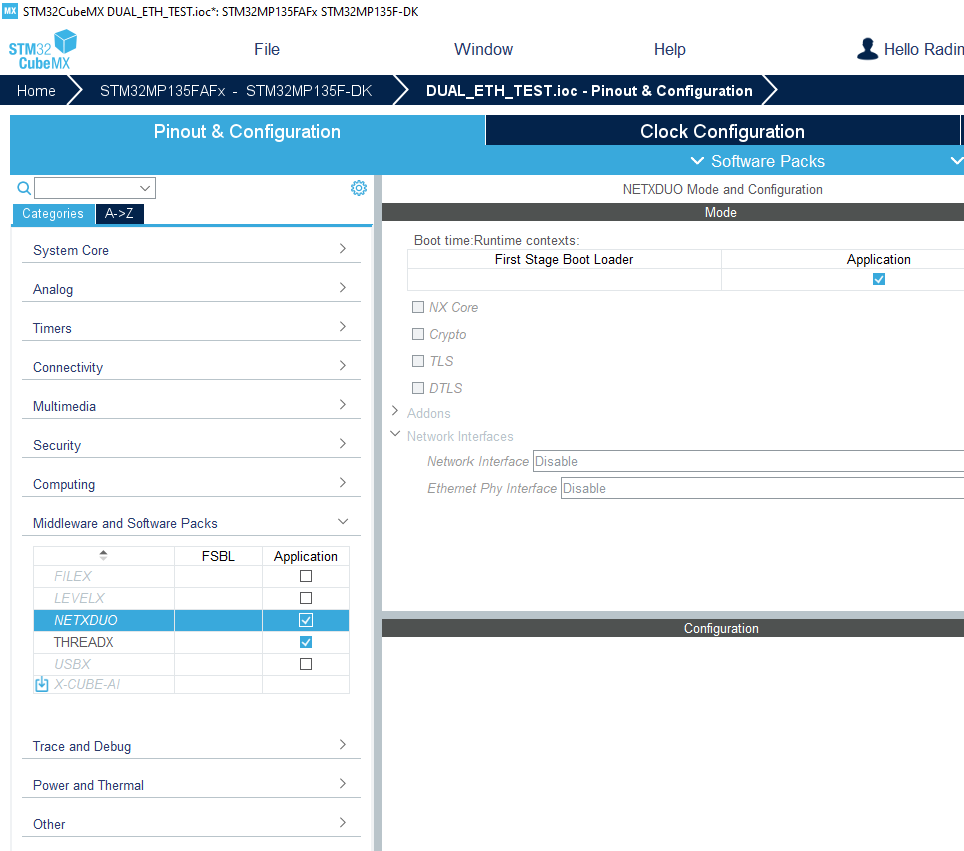964x851 pixels.
Task: Check the NX Core checkbox
Action: coord(417,307)
